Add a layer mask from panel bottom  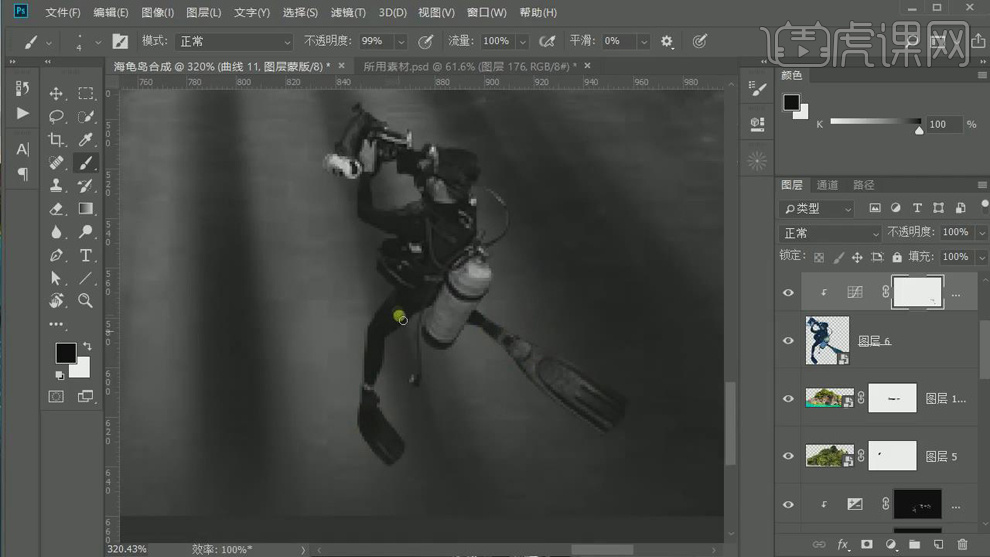[866, 544]
